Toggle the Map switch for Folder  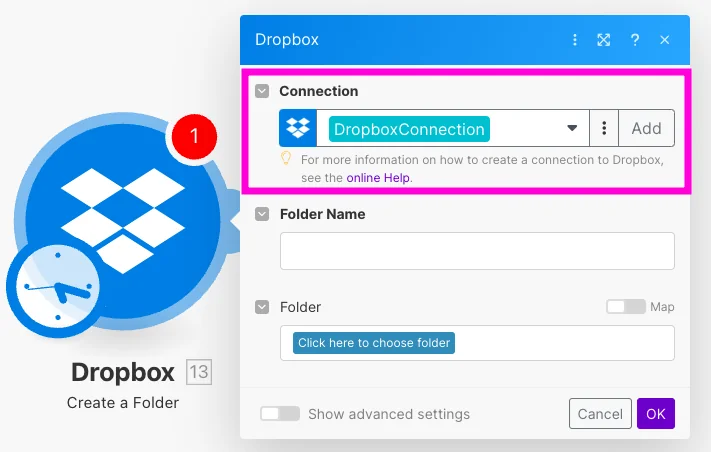tap(626, 307)
